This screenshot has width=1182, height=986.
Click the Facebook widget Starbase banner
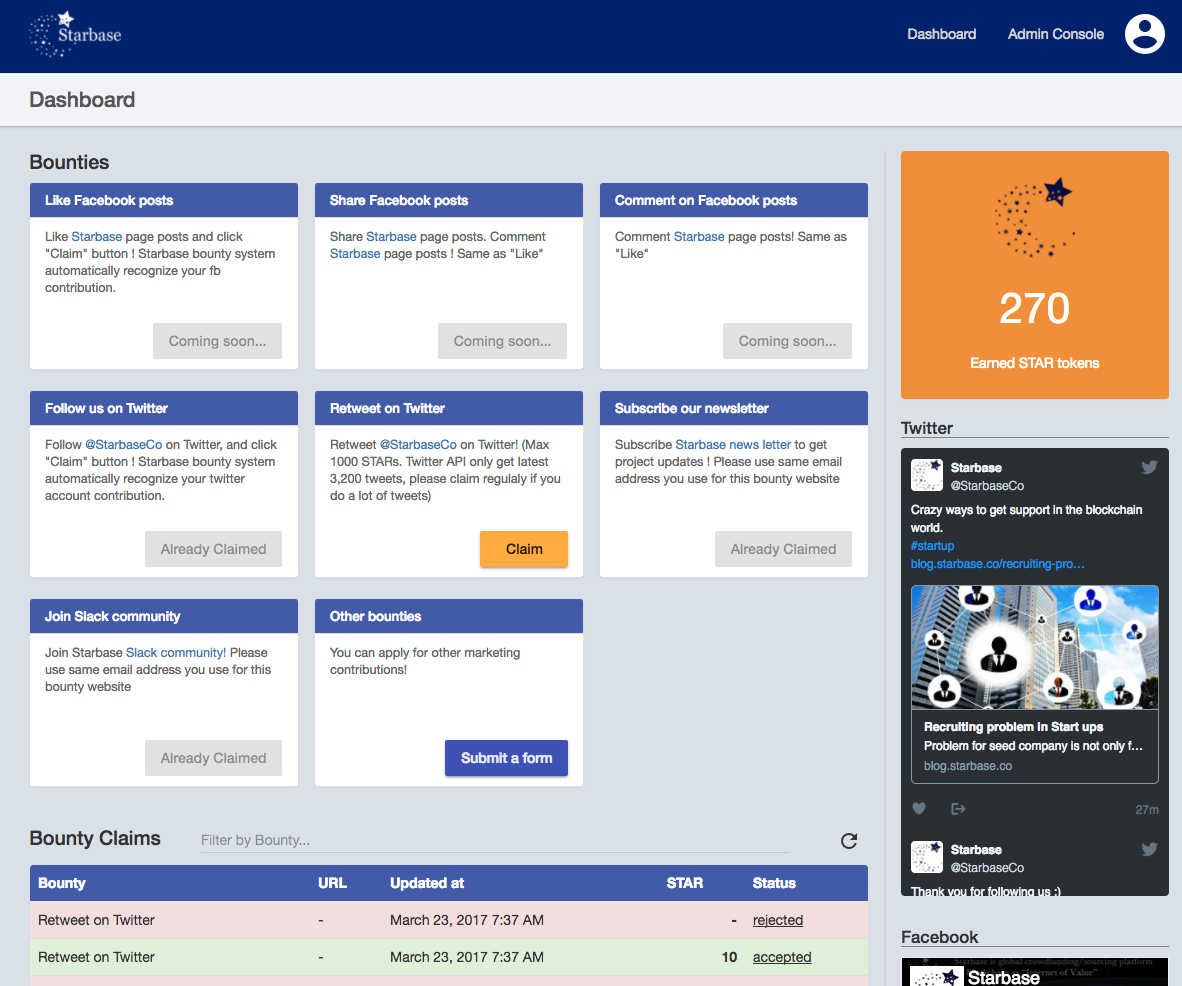pos(1034,972)
